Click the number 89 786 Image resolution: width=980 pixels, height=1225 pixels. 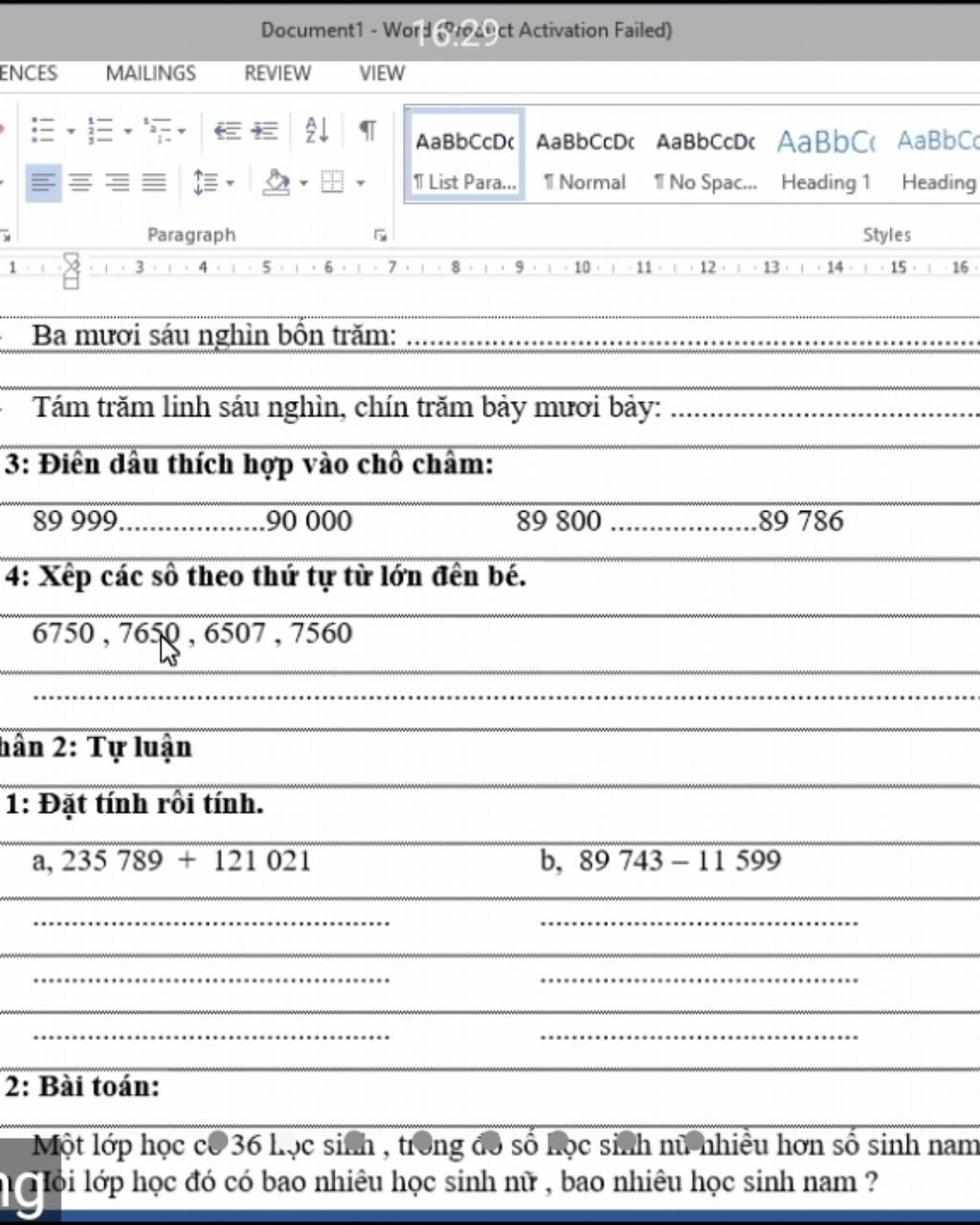(x=801, y=522)
